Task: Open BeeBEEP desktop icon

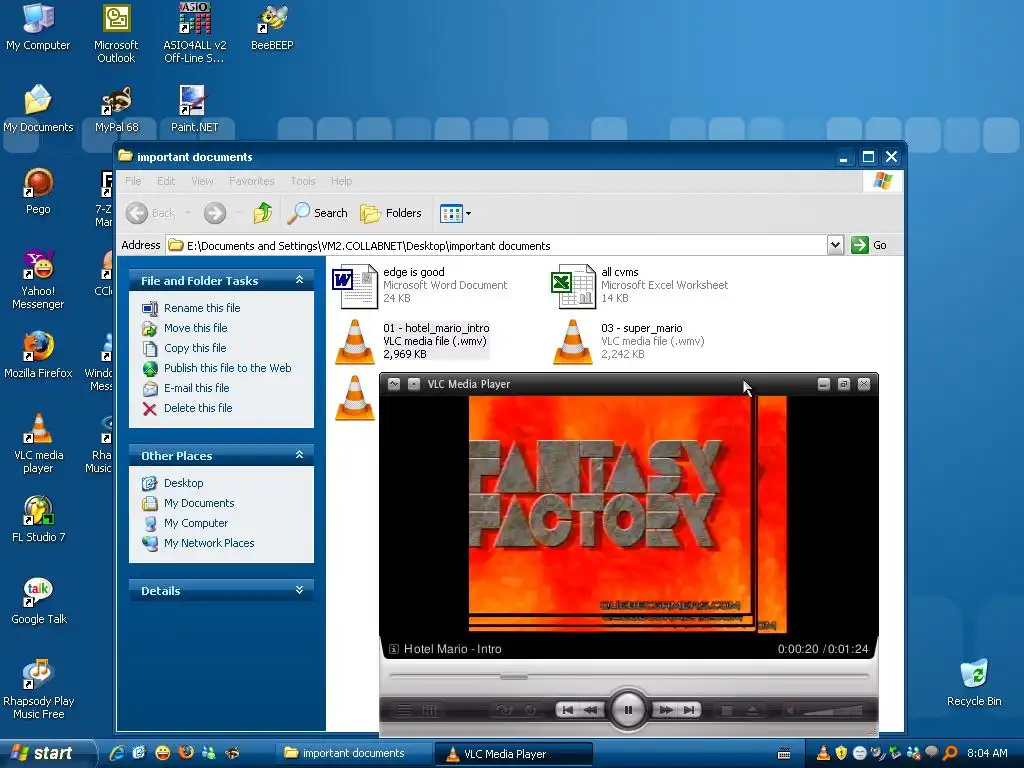Action: (x=272, y=27)
